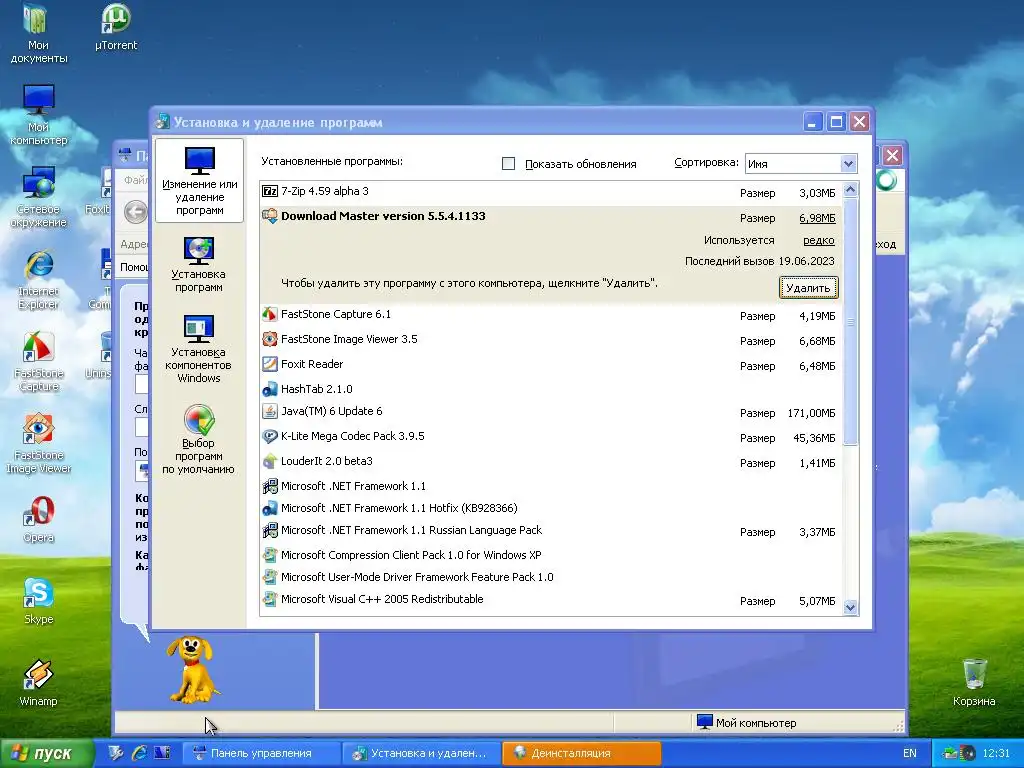Click the FastStone Capture 6.1 list icon
The height and width of the screenshot is (768, 1024).
click(x=270, y=314)
